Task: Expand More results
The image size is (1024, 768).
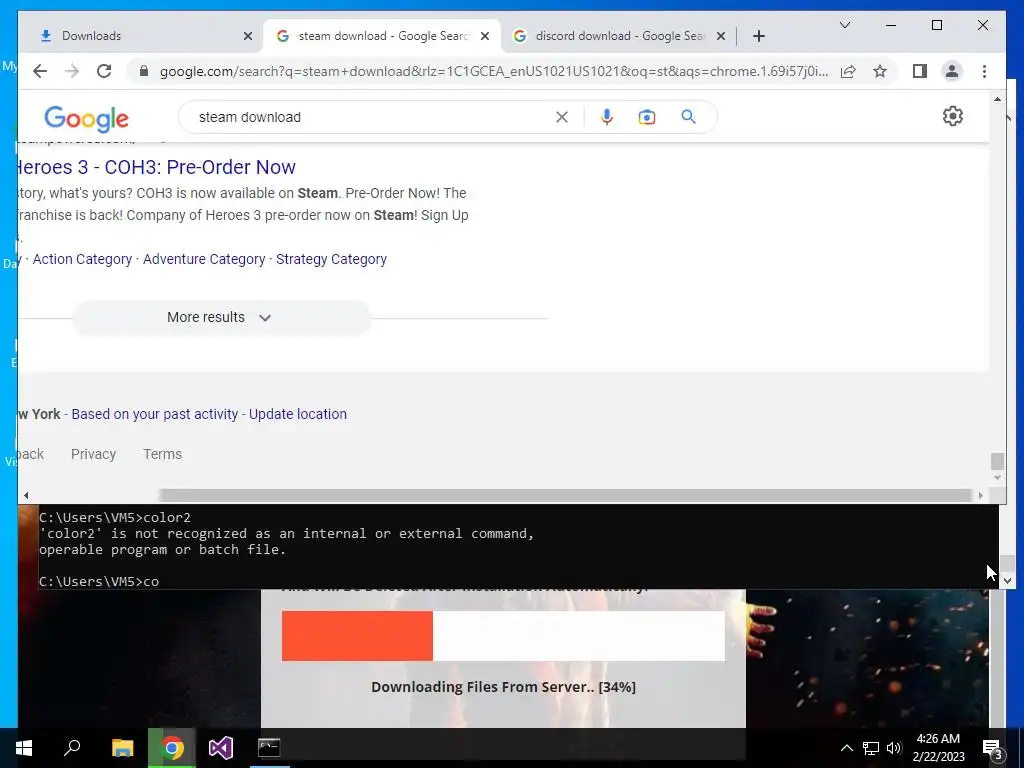Action: click(221, 317)
